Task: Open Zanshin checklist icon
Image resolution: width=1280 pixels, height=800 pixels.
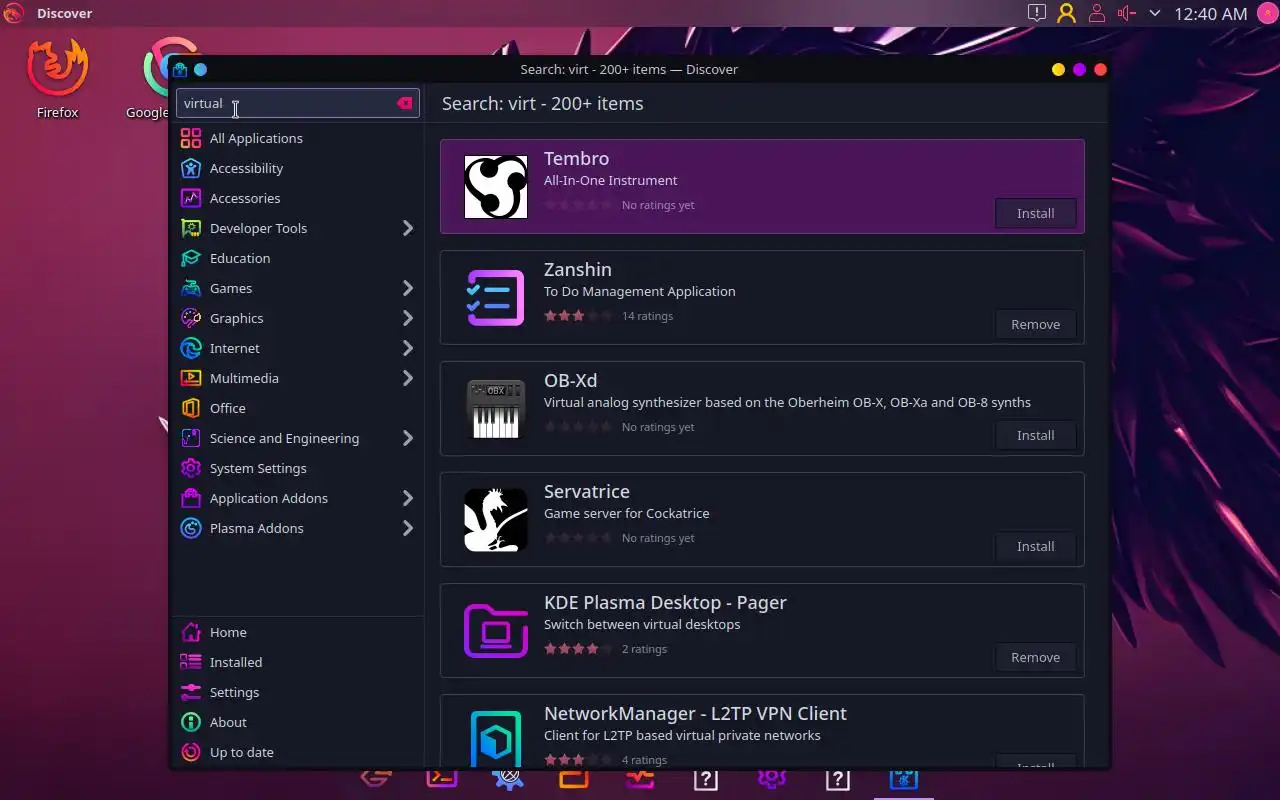Action: (x=496, y=297)
